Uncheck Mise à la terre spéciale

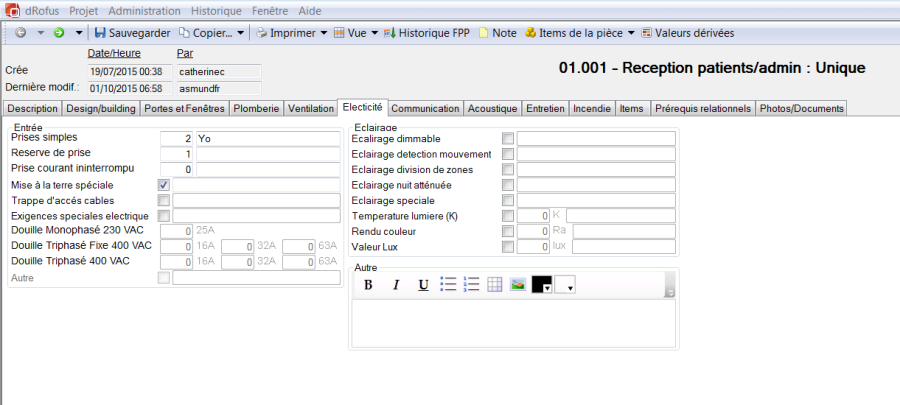(x=164, y=185)
